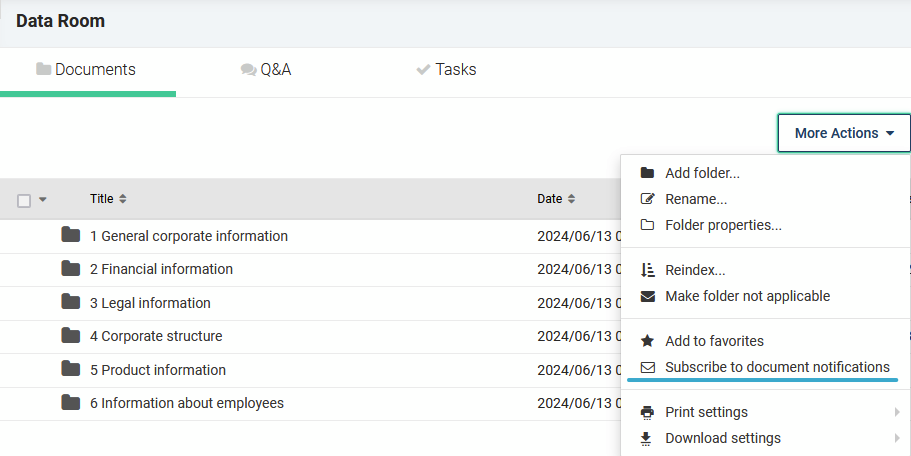Expand the Print settings submenu arrow
The image size is (911, 456).
(898, 412)
